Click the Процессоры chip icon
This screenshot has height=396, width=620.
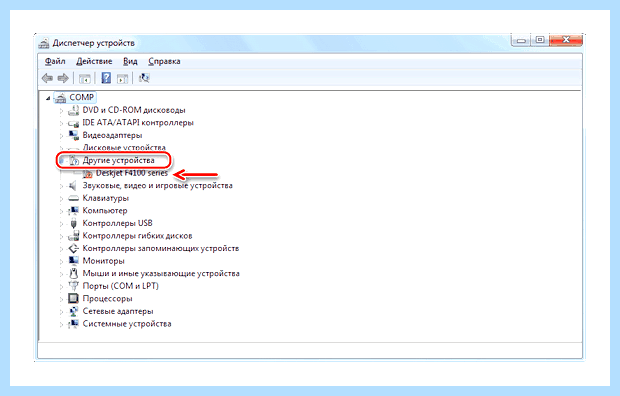point(73,299)
